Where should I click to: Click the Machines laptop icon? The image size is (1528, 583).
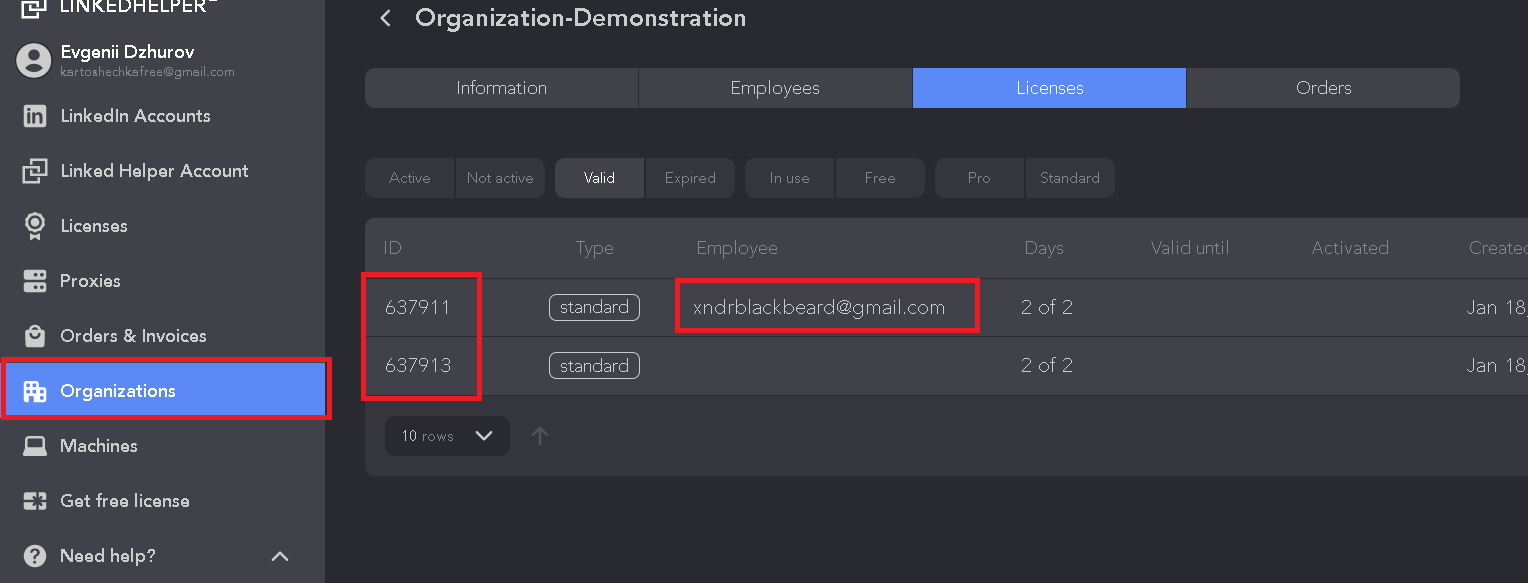[x=34, y=446]
